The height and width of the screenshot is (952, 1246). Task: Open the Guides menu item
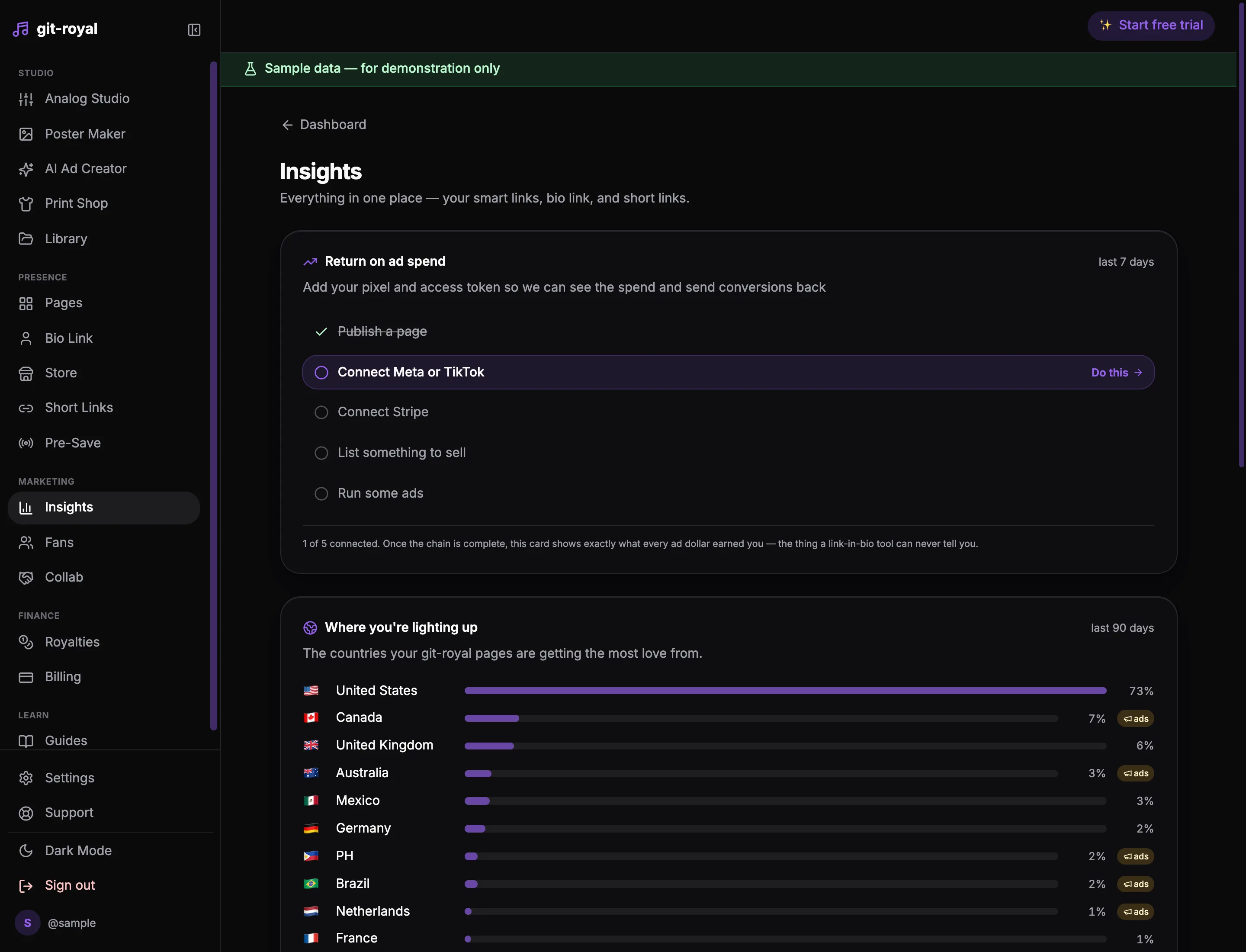tap(104, 741)
